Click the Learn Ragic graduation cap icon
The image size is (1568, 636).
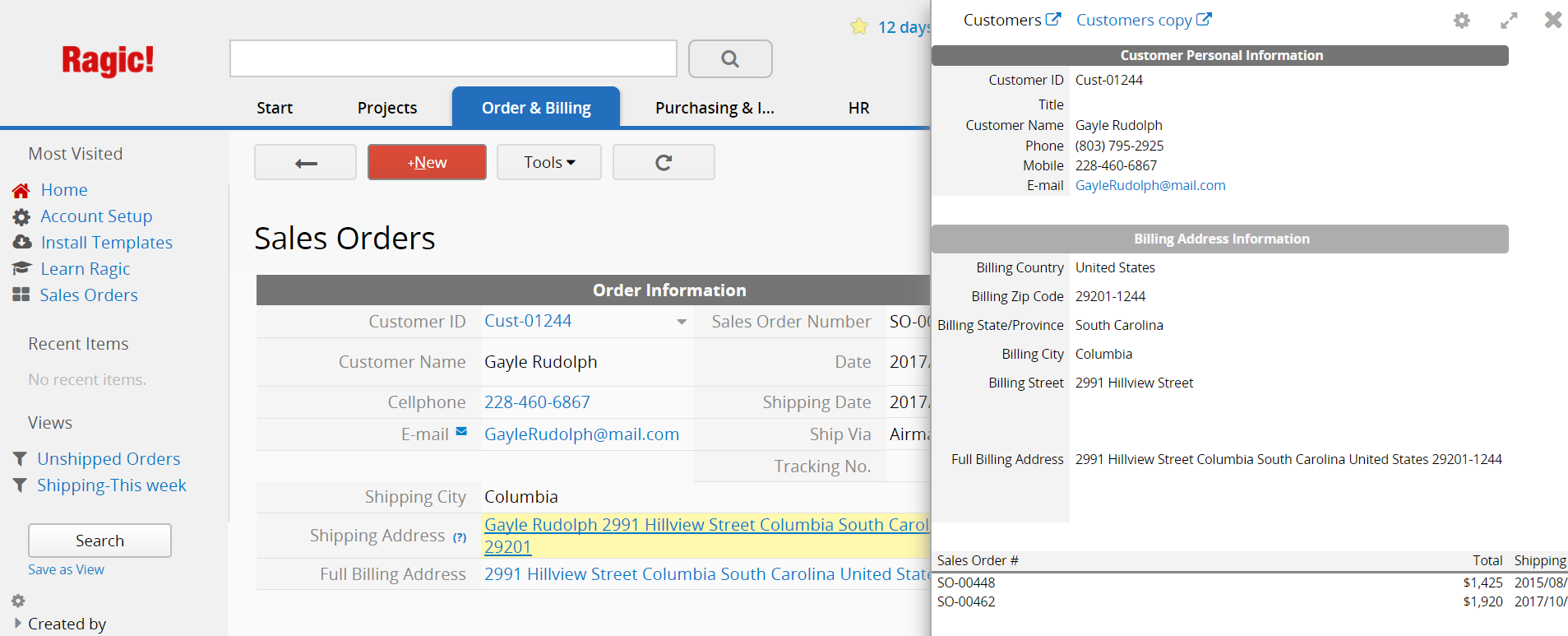coord(21,269)
